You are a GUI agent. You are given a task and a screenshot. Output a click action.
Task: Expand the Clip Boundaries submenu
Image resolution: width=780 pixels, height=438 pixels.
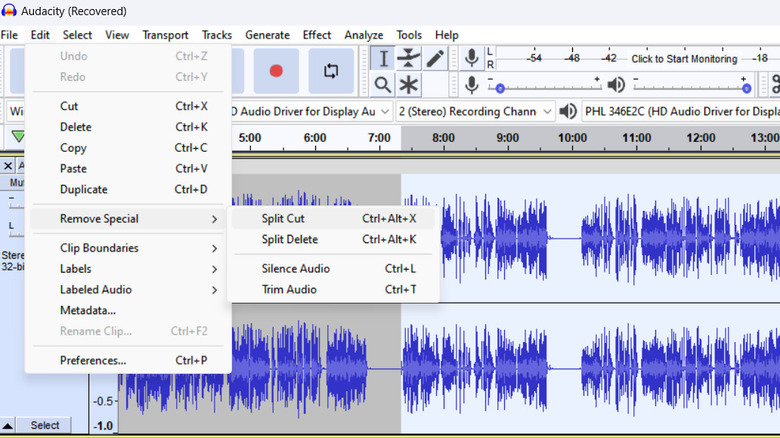(128, 248)
